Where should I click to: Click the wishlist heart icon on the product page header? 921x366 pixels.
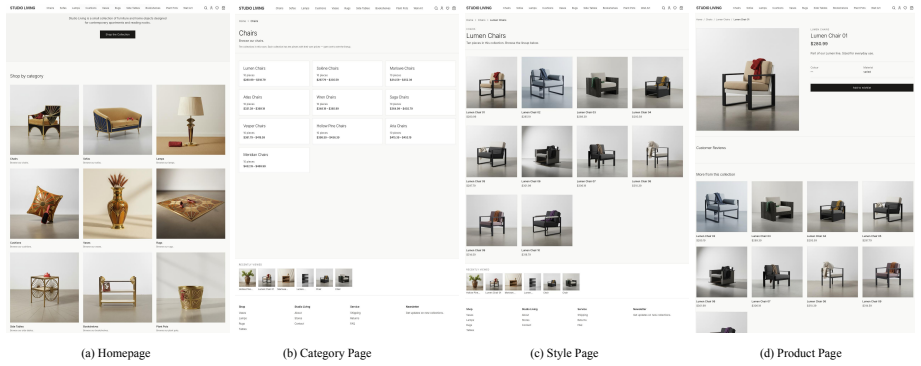[905, 8]
